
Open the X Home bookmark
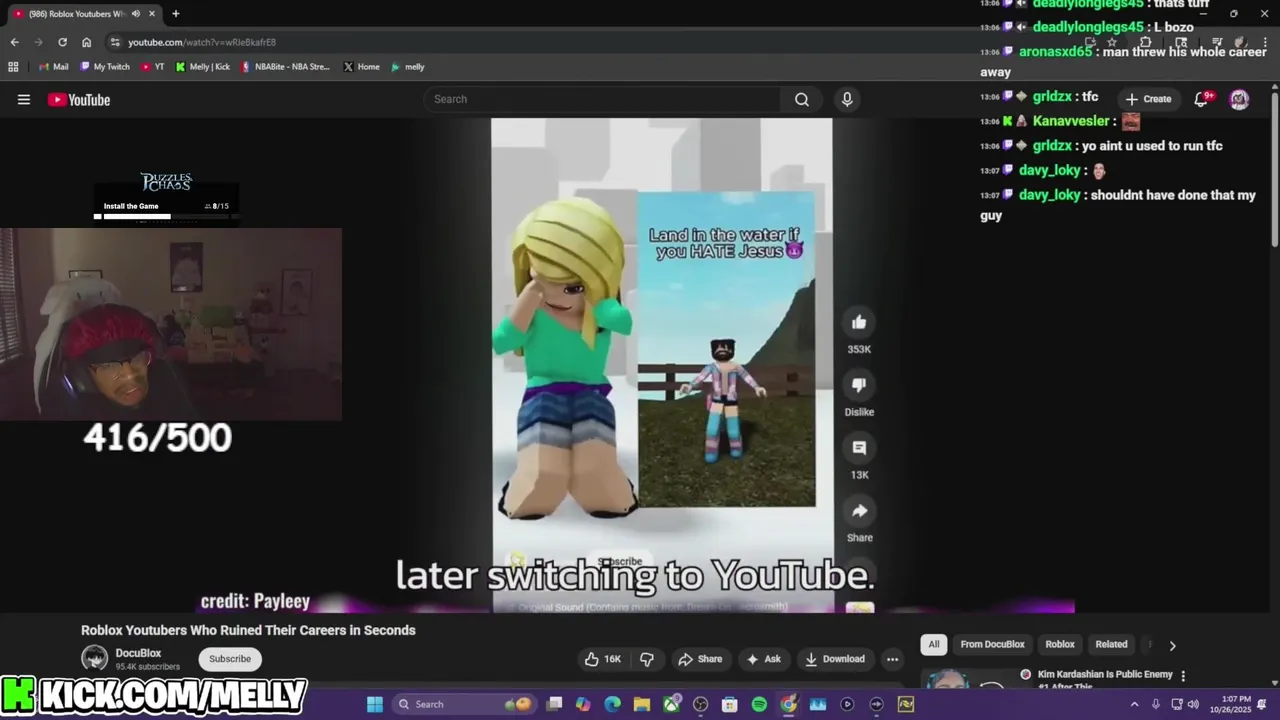(362, 67)
